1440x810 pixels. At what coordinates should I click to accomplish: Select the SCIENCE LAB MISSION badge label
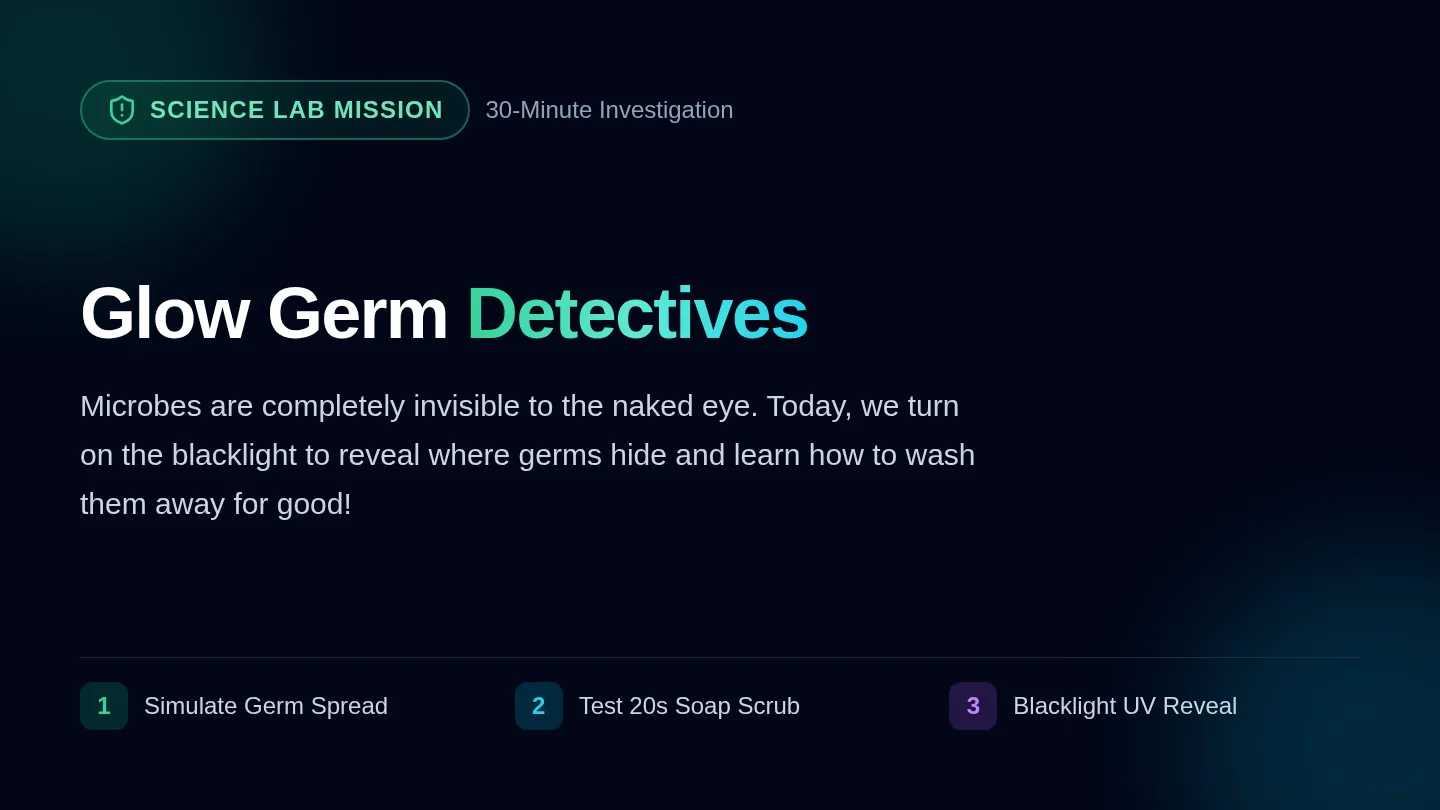(296, 110)
